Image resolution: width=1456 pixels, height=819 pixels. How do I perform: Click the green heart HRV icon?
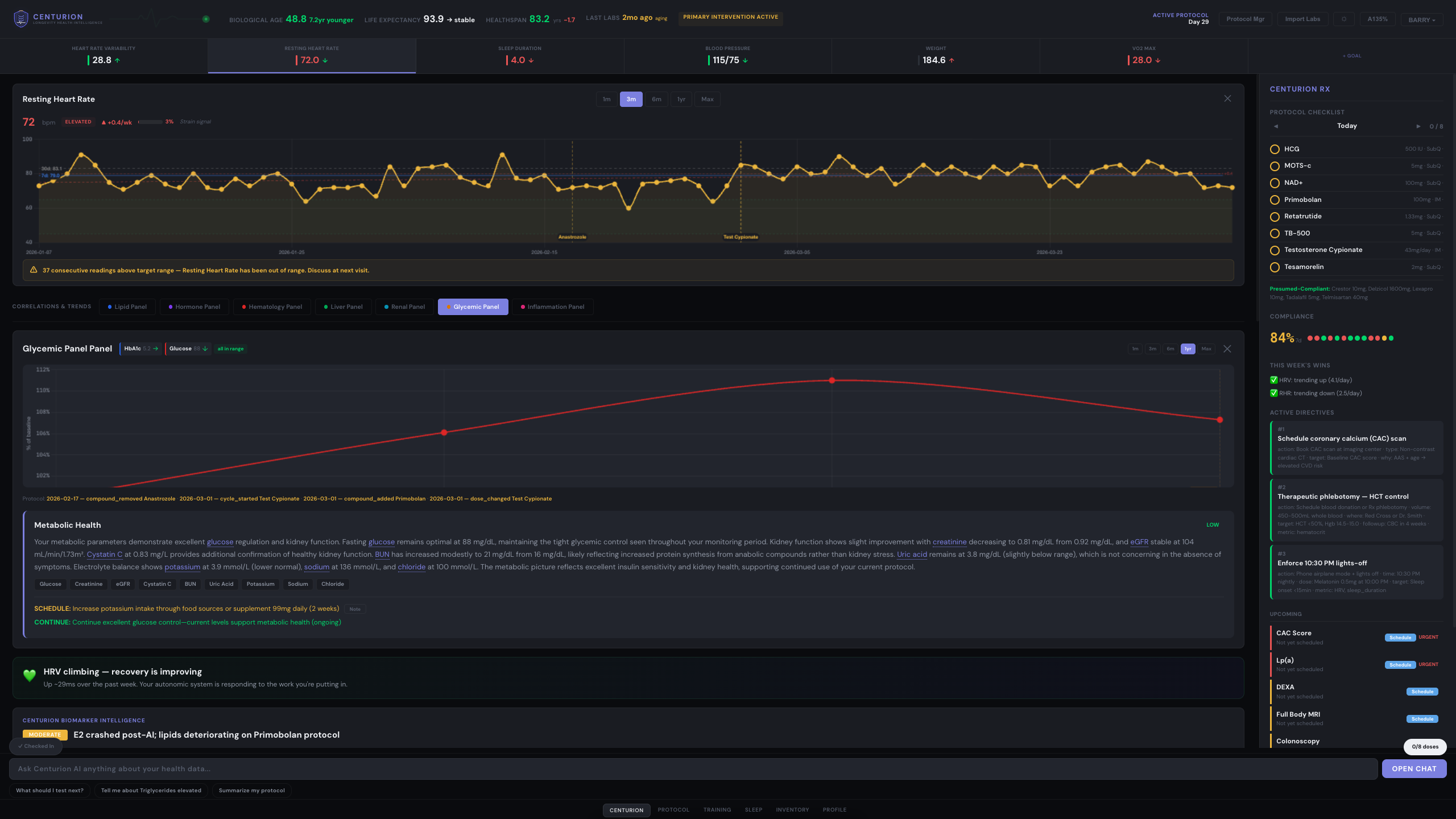tap(30, 676)
